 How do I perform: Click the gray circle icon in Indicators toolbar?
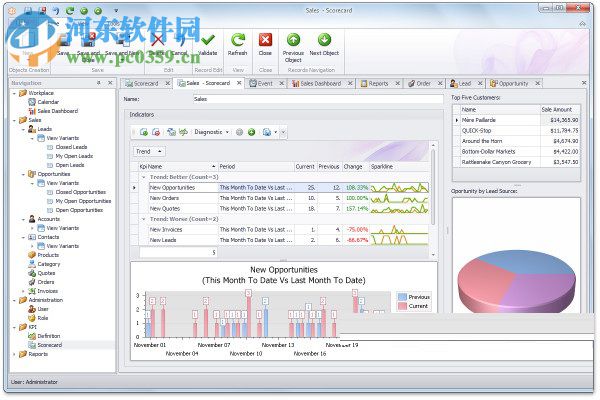pos(240,132)
